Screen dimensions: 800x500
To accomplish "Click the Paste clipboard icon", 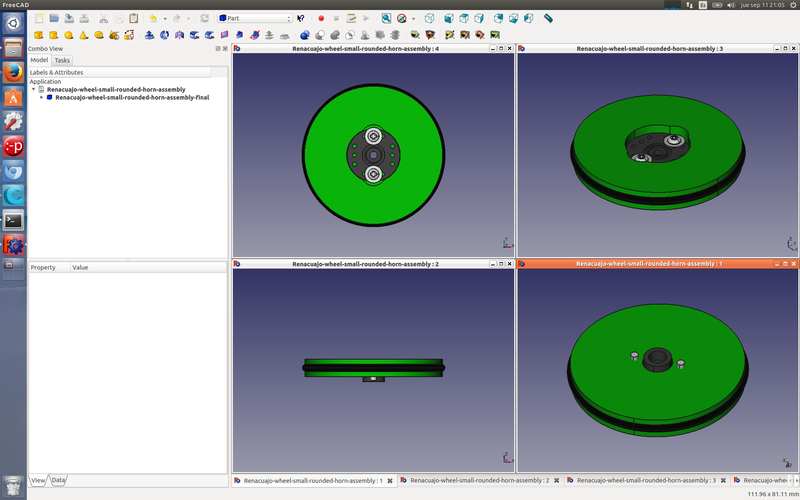I will coord(134,18).
